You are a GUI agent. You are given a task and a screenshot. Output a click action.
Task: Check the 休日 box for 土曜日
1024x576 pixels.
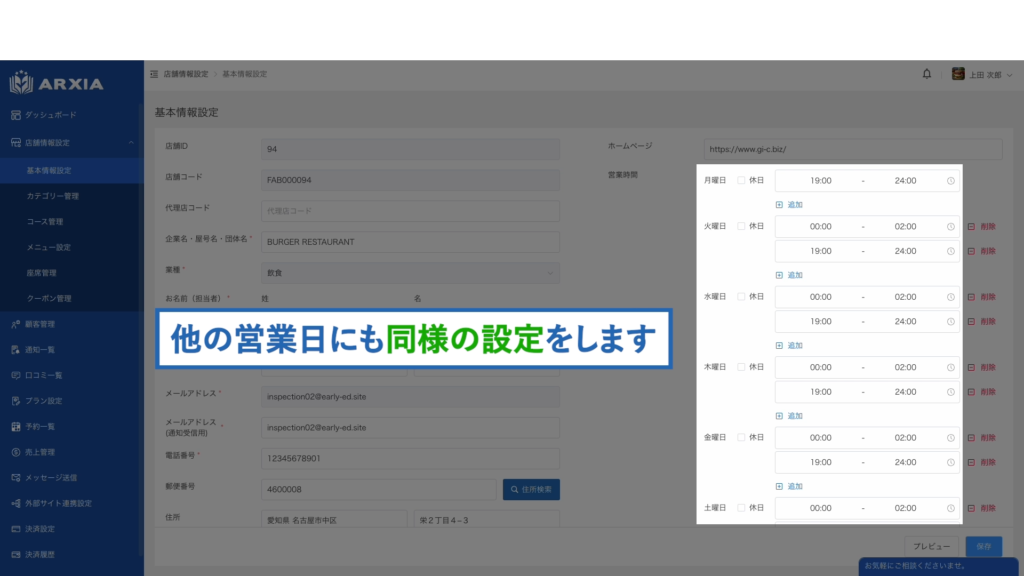click(741, 507)
